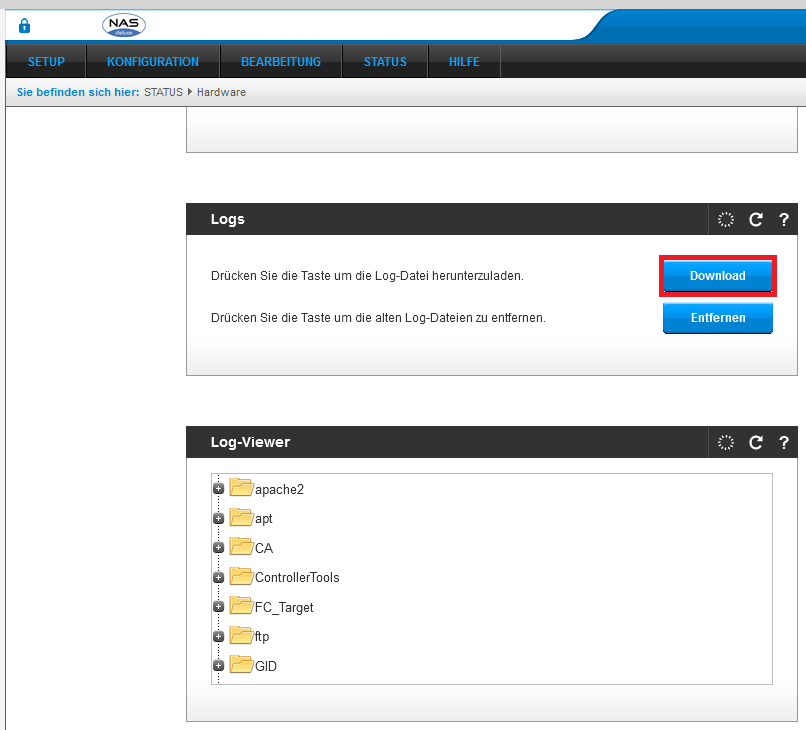Open the BEARBEITUNG tab
This screenshot has width=806, height=730.
pyautogui.click(x=280, y=61)
